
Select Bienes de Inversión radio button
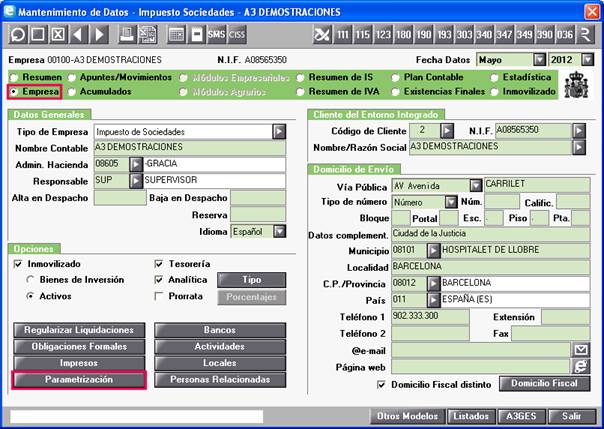(x=30, y=280)
